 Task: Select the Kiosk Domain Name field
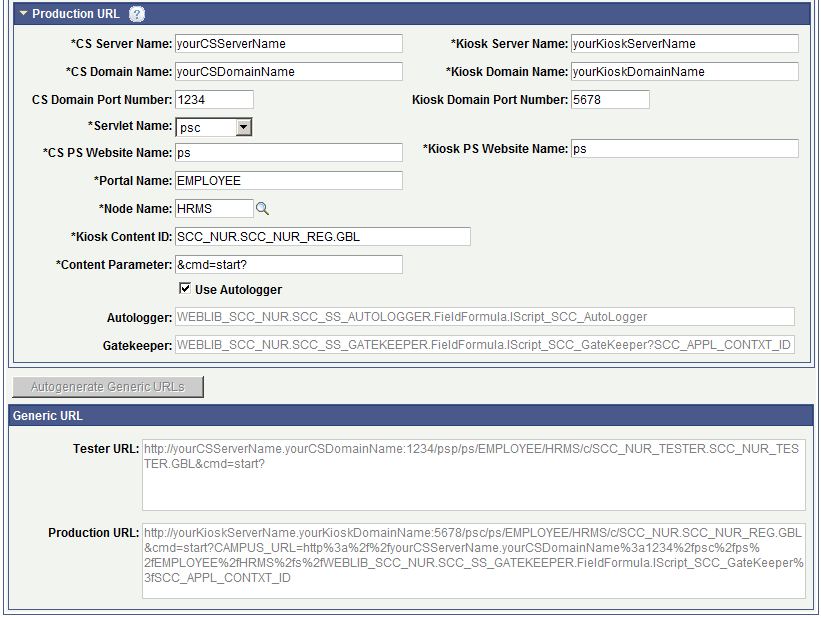pyautogui.click(x=685, y=71)
